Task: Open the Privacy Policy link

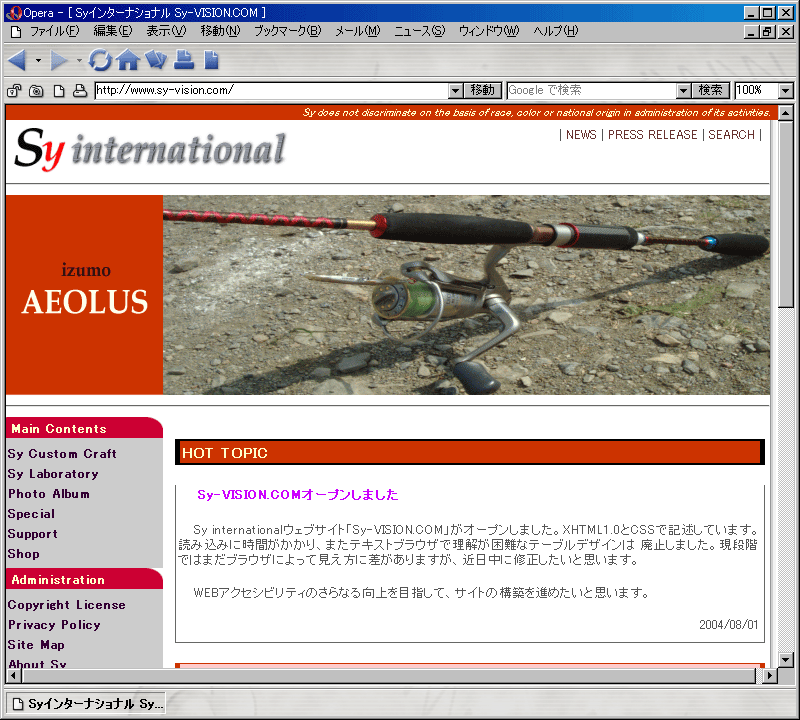Action: point(54,625)
